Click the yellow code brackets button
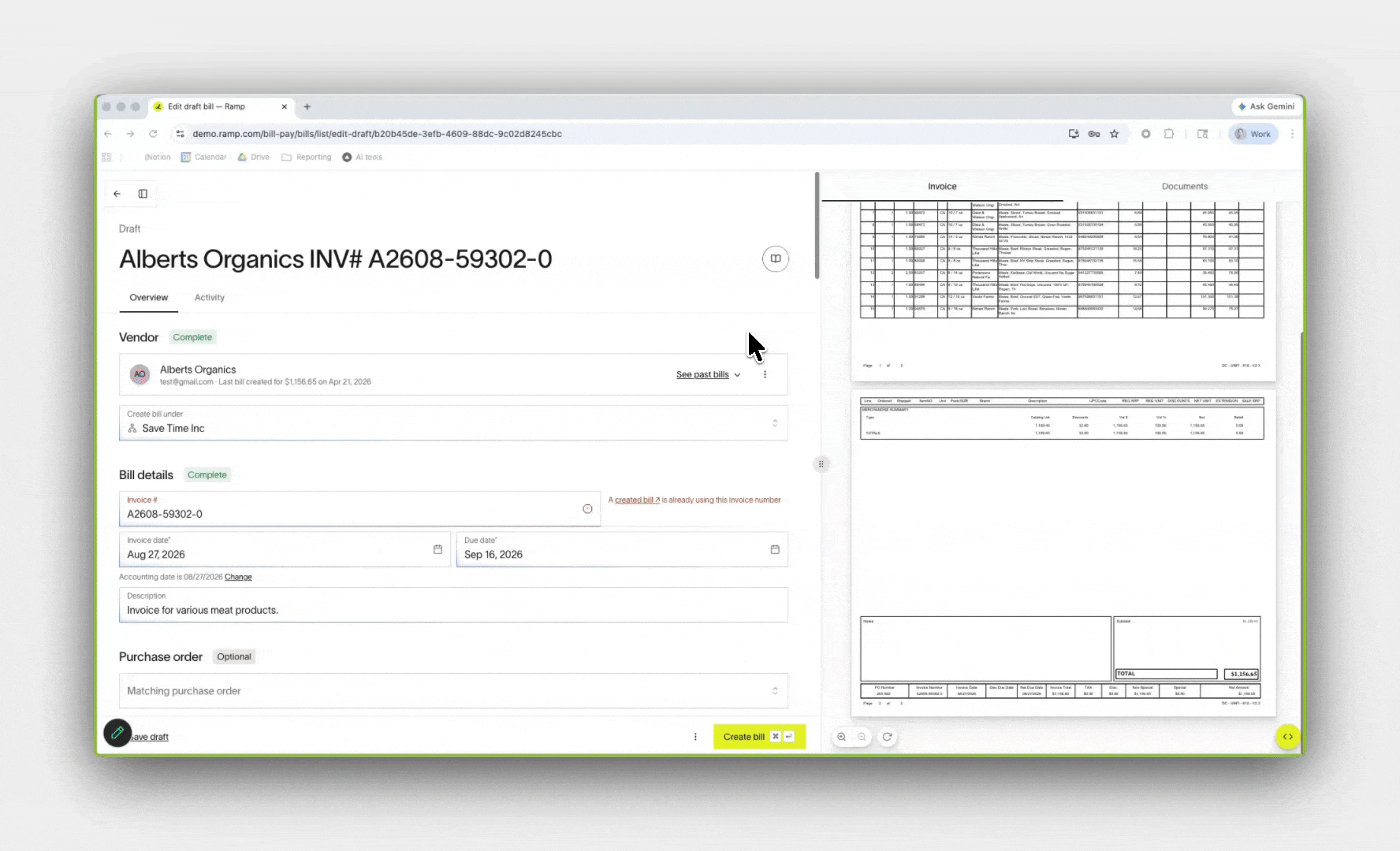The width and height of the screenshot is (1400, 851). (x=1287, y=737)
